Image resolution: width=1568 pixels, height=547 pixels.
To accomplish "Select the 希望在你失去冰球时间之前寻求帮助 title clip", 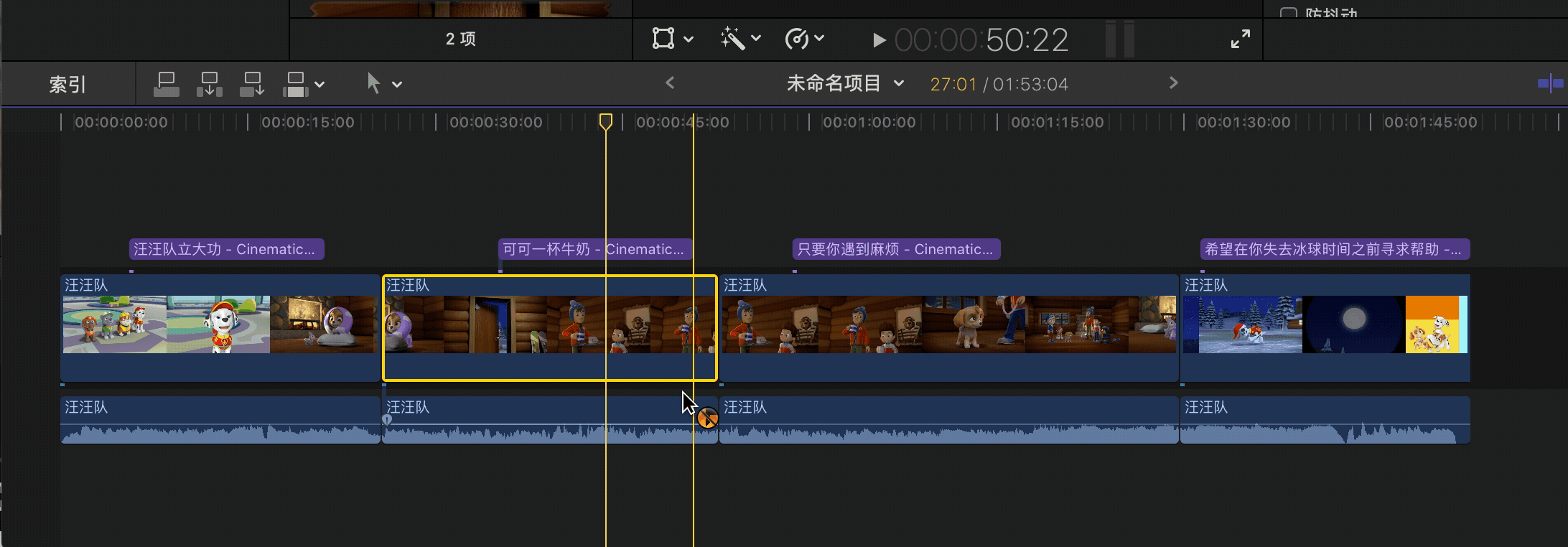I will [x=1335, y=249].
